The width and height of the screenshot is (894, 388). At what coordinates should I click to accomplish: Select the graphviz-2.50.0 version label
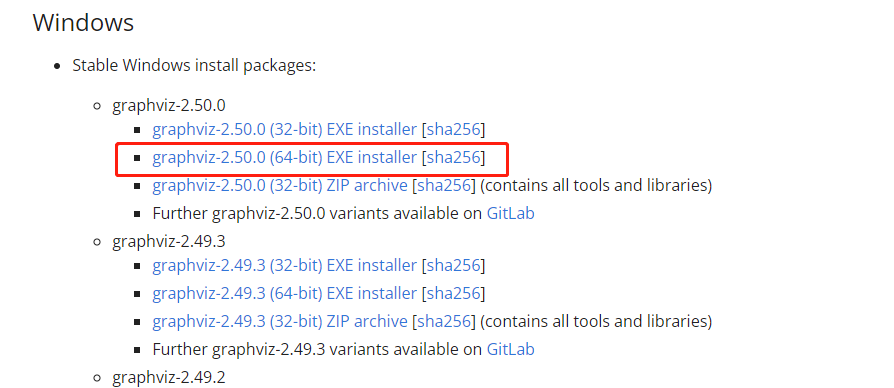point(169,106)
